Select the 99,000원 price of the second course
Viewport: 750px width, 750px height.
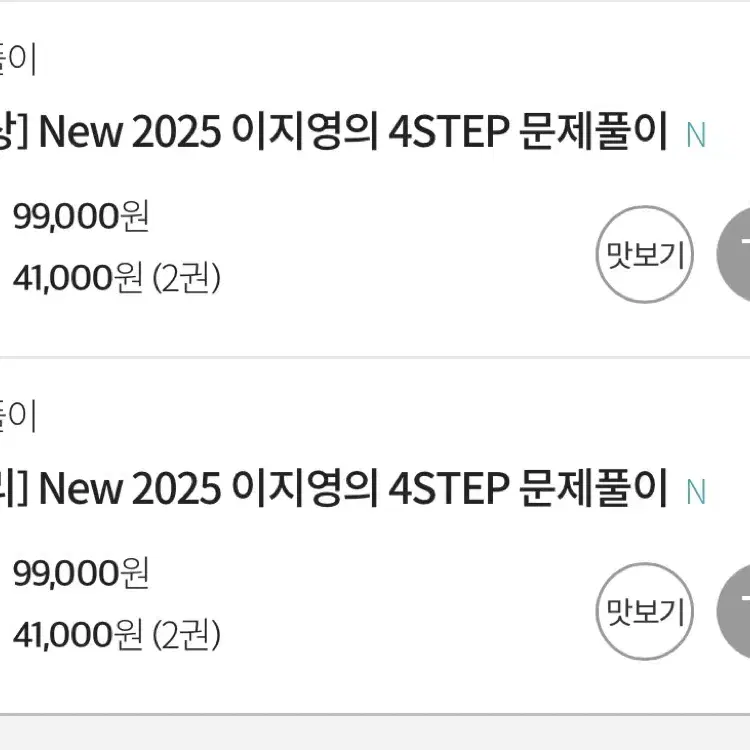(x=81, y=573)
